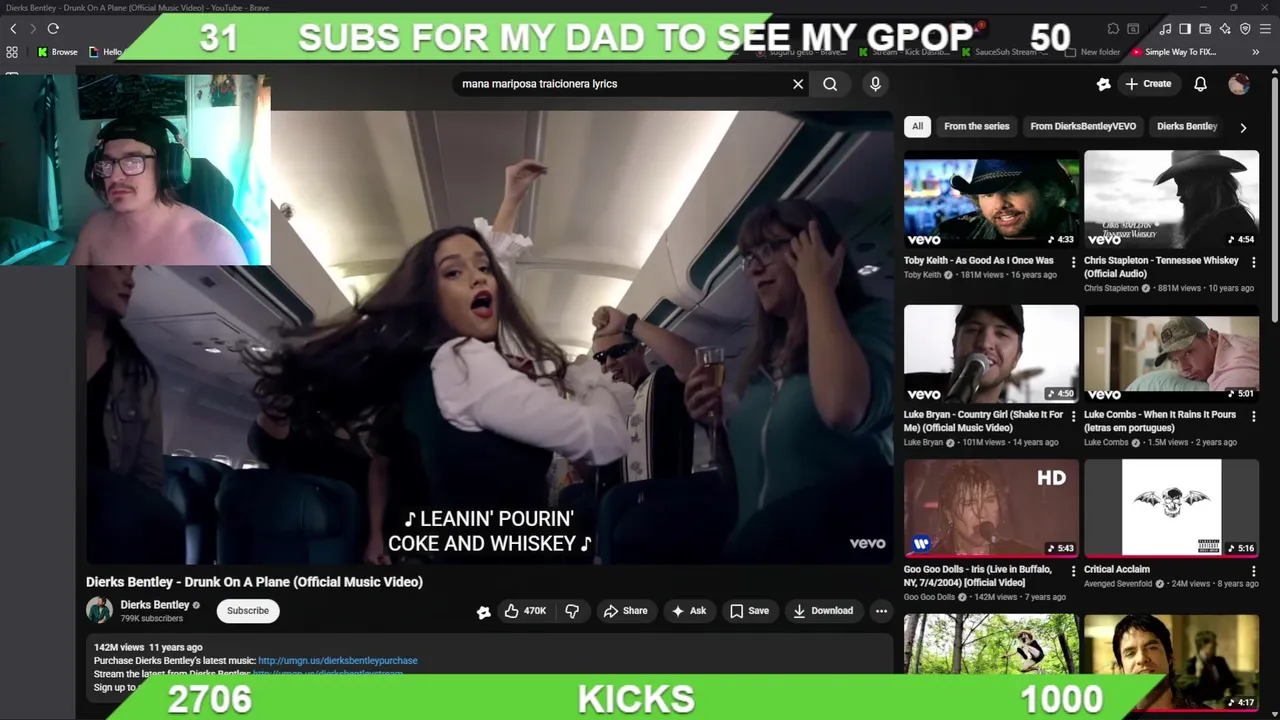
Task: Open the dierksbentleypurchase link
Action: 338,661
